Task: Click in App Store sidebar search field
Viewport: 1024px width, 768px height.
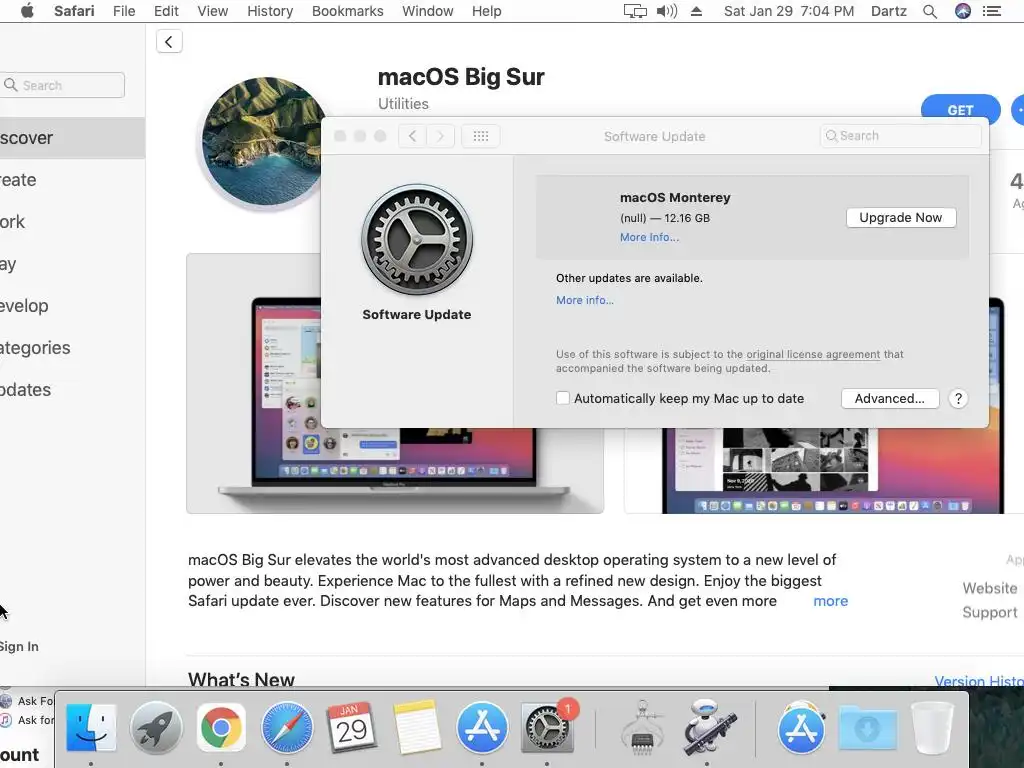Action: tap(63, 85)
